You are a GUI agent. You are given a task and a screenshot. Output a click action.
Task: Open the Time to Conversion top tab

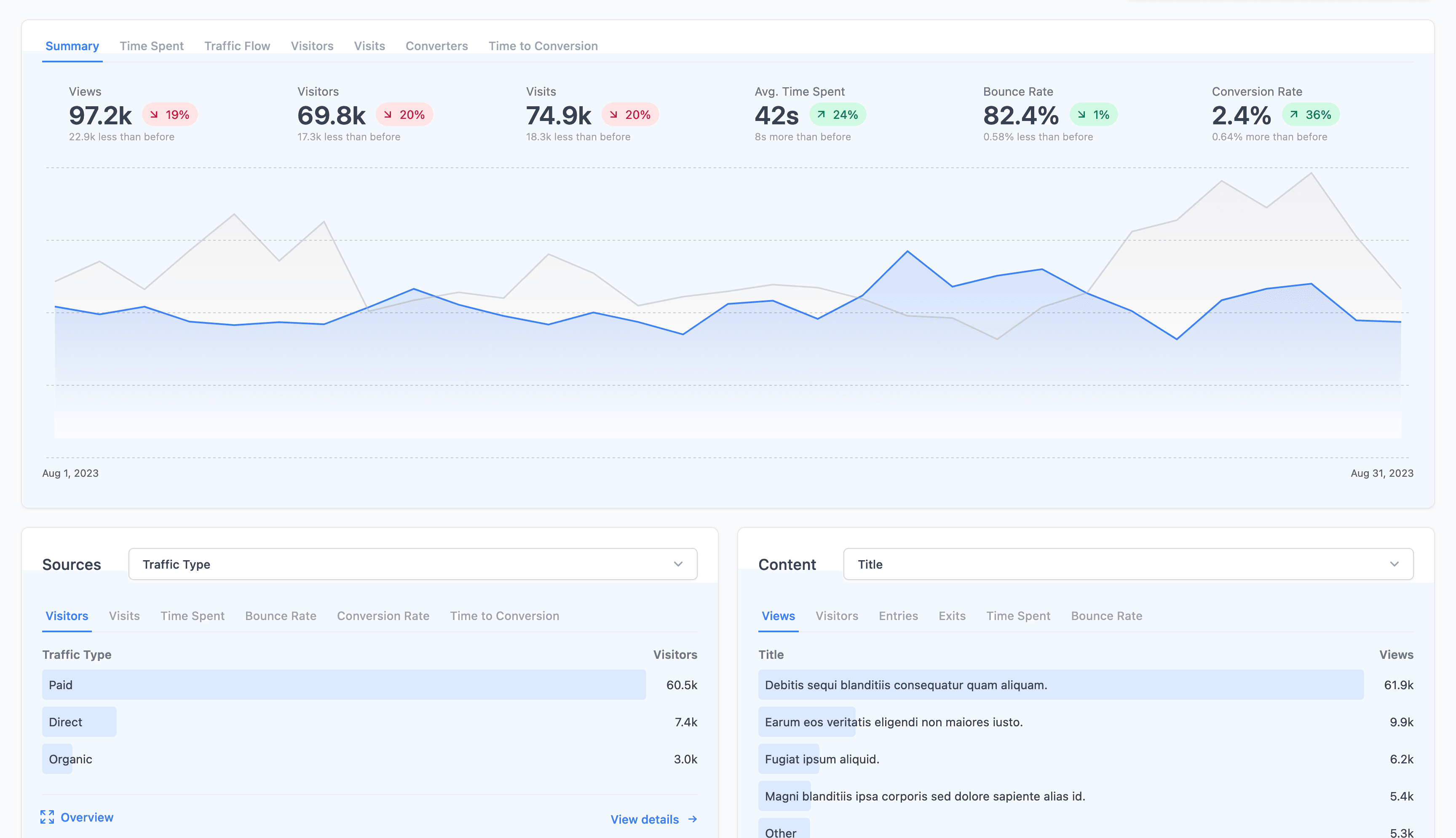pos(543,46)
